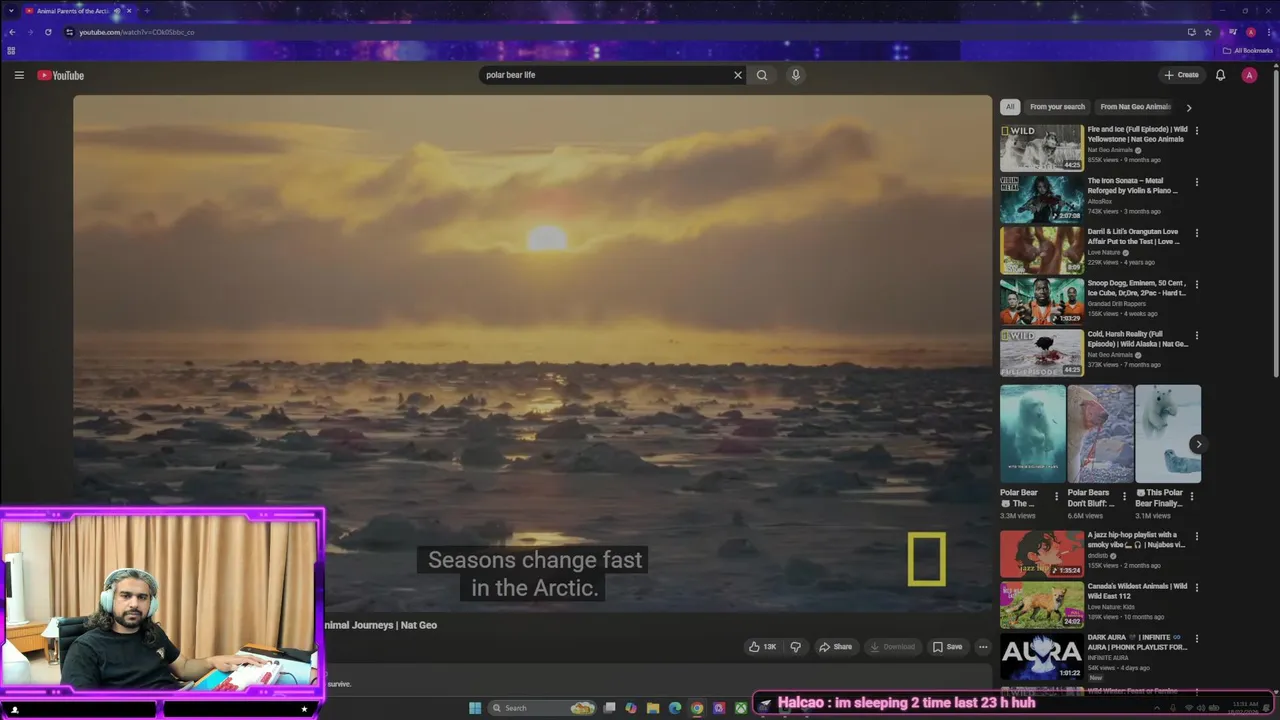This screenshot has height=720, width=1280.
Task: Open Chrome from the taskbar
Action: click(697, 708)
